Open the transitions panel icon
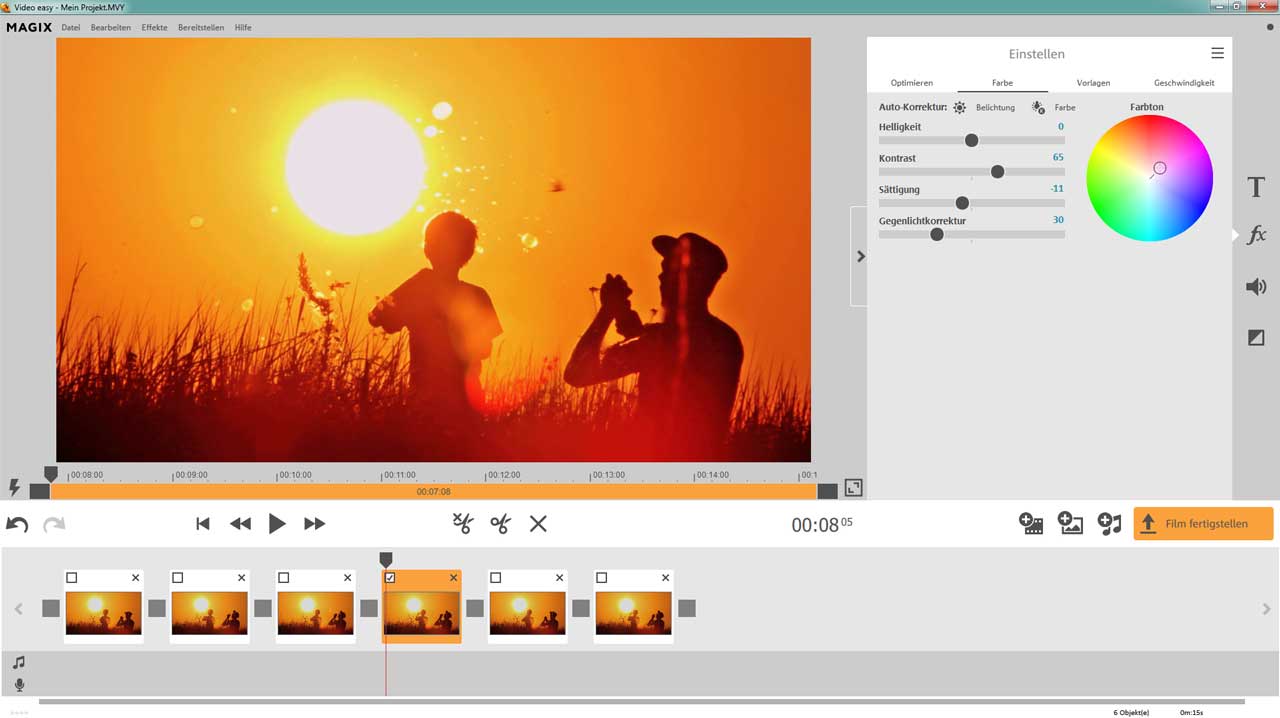Viewport: 1280px width, 718px height. pos(1256,338)
